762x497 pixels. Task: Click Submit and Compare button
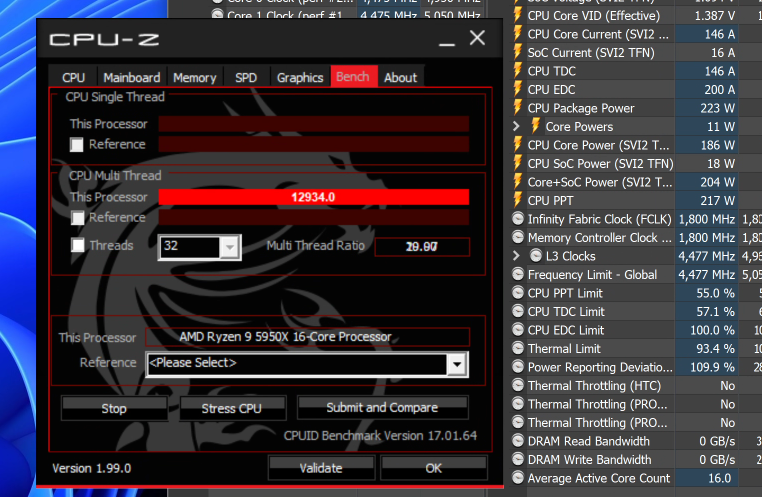[x=382, y=408]
